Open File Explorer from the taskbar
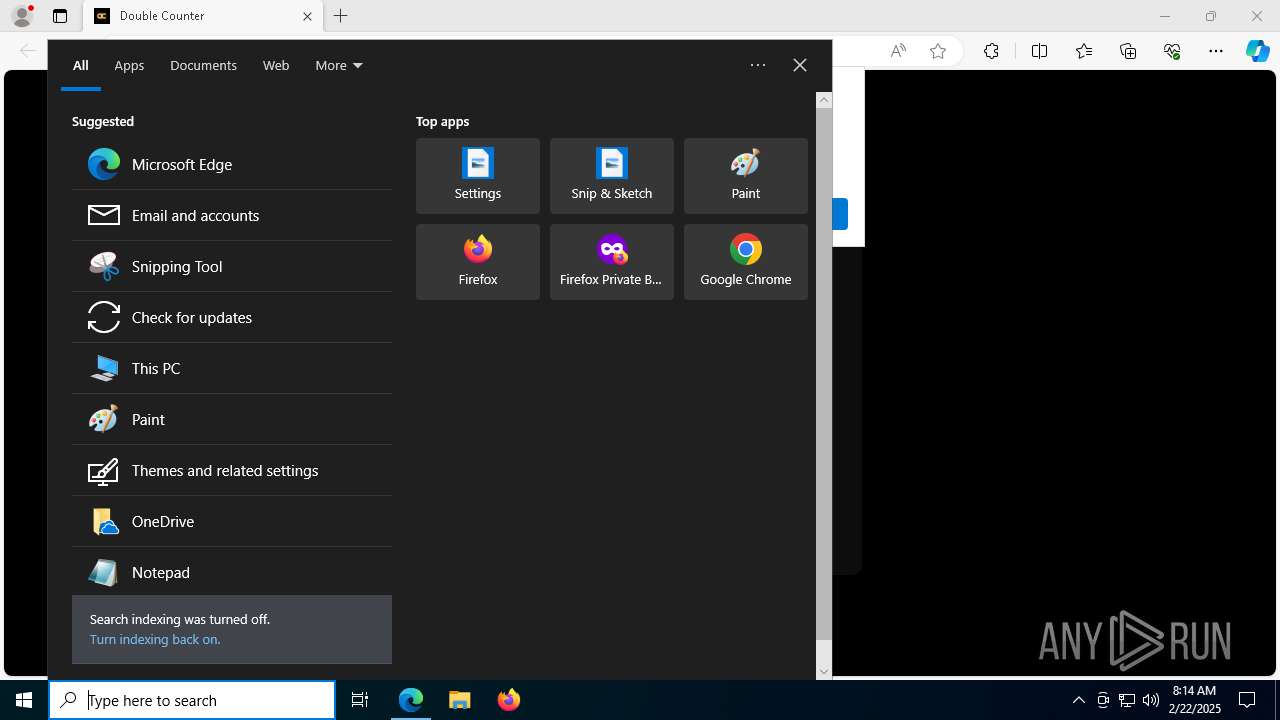Viewport: 1280px width, 720px height. [x=460, y=700]
